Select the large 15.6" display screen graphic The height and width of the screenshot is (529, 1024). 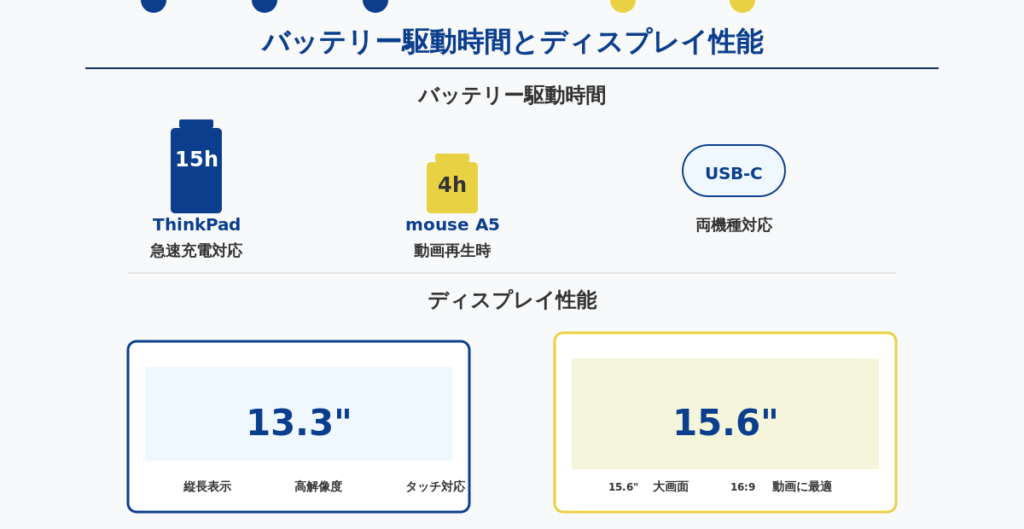pos(725,414)
